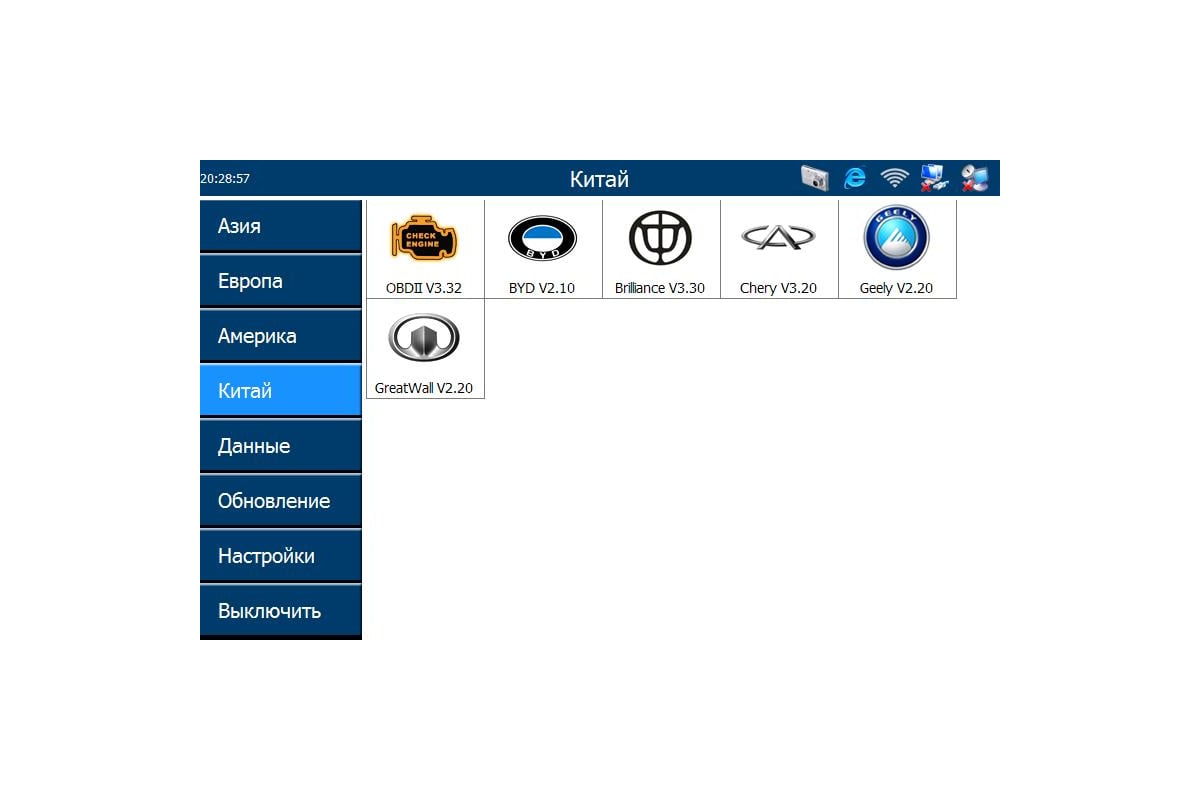1200x800 pixels.
Task: Click the BYD V2.10 label text
Action: click(542, 288)
